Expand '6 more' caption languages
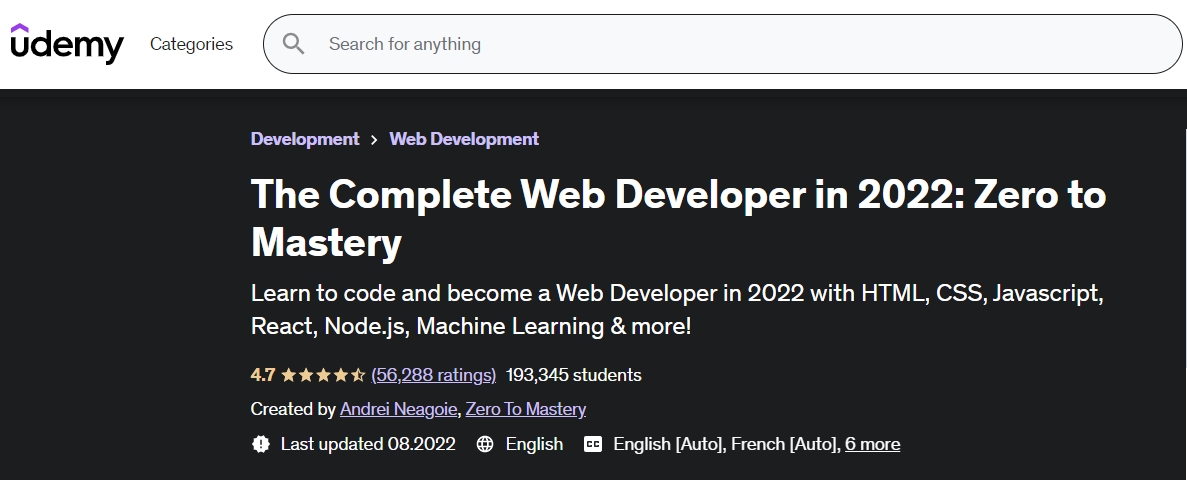 click(x=873, y=444)
